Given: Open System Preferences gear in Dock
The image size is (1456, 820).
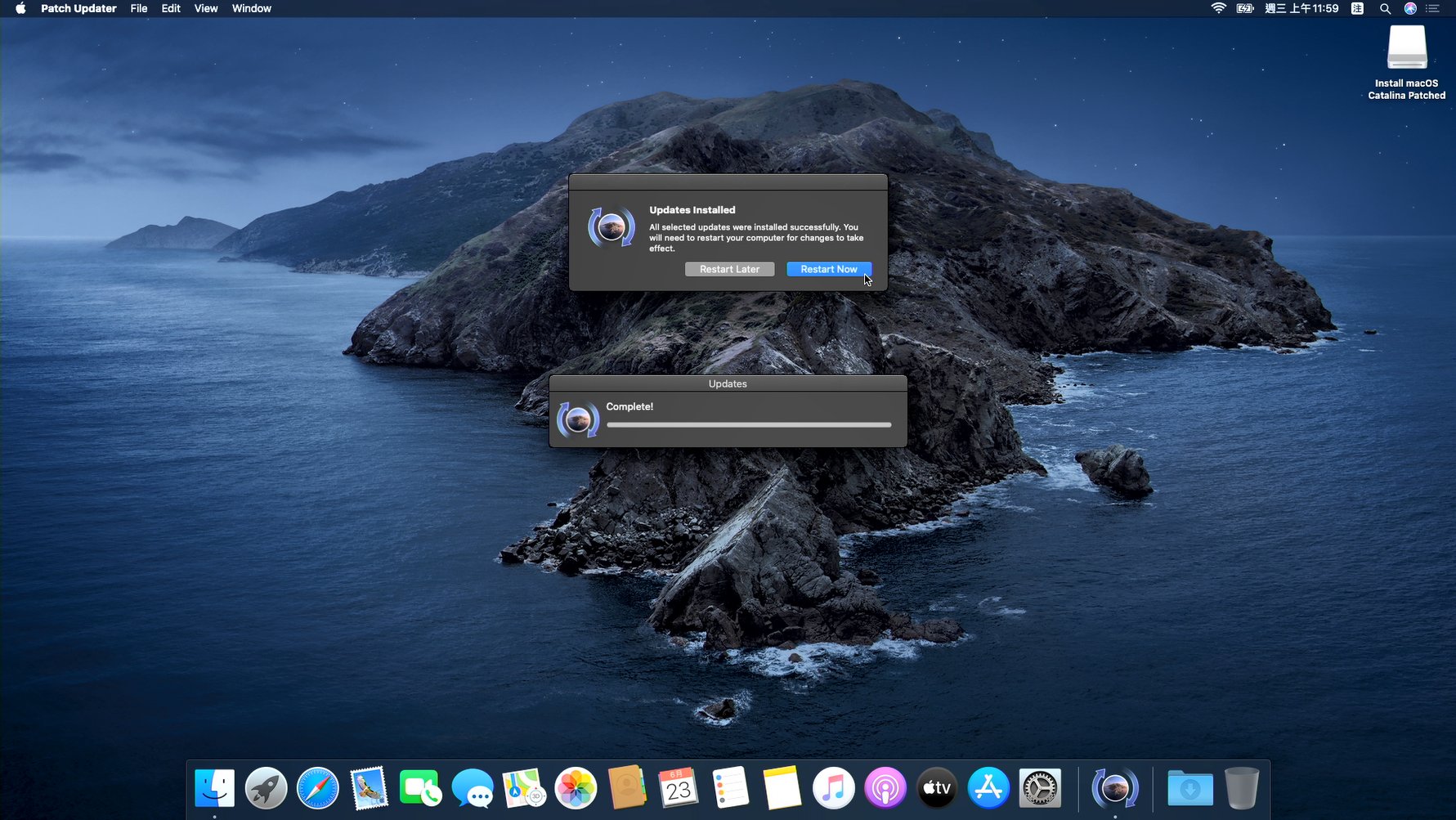Looking at the screenshot, I should pos(1040,788).
